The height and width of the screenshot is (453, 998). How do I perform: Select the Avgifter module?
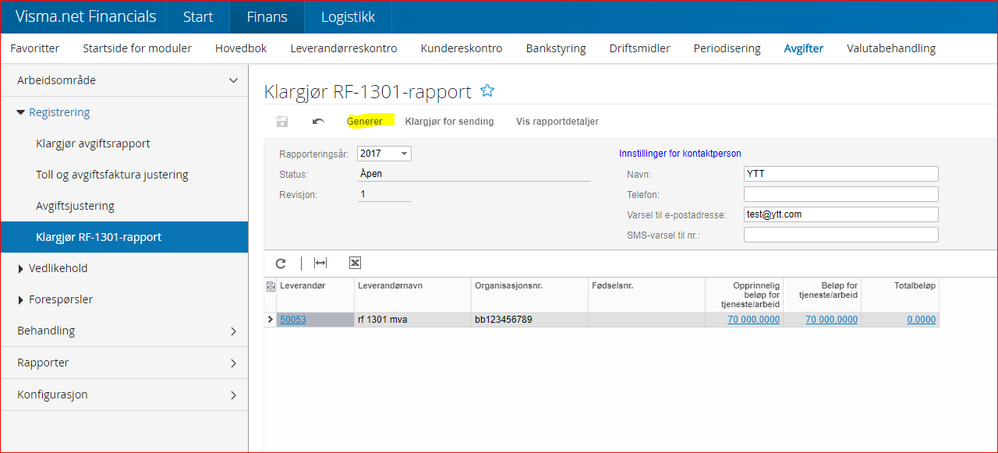click(x=803, y=48)
